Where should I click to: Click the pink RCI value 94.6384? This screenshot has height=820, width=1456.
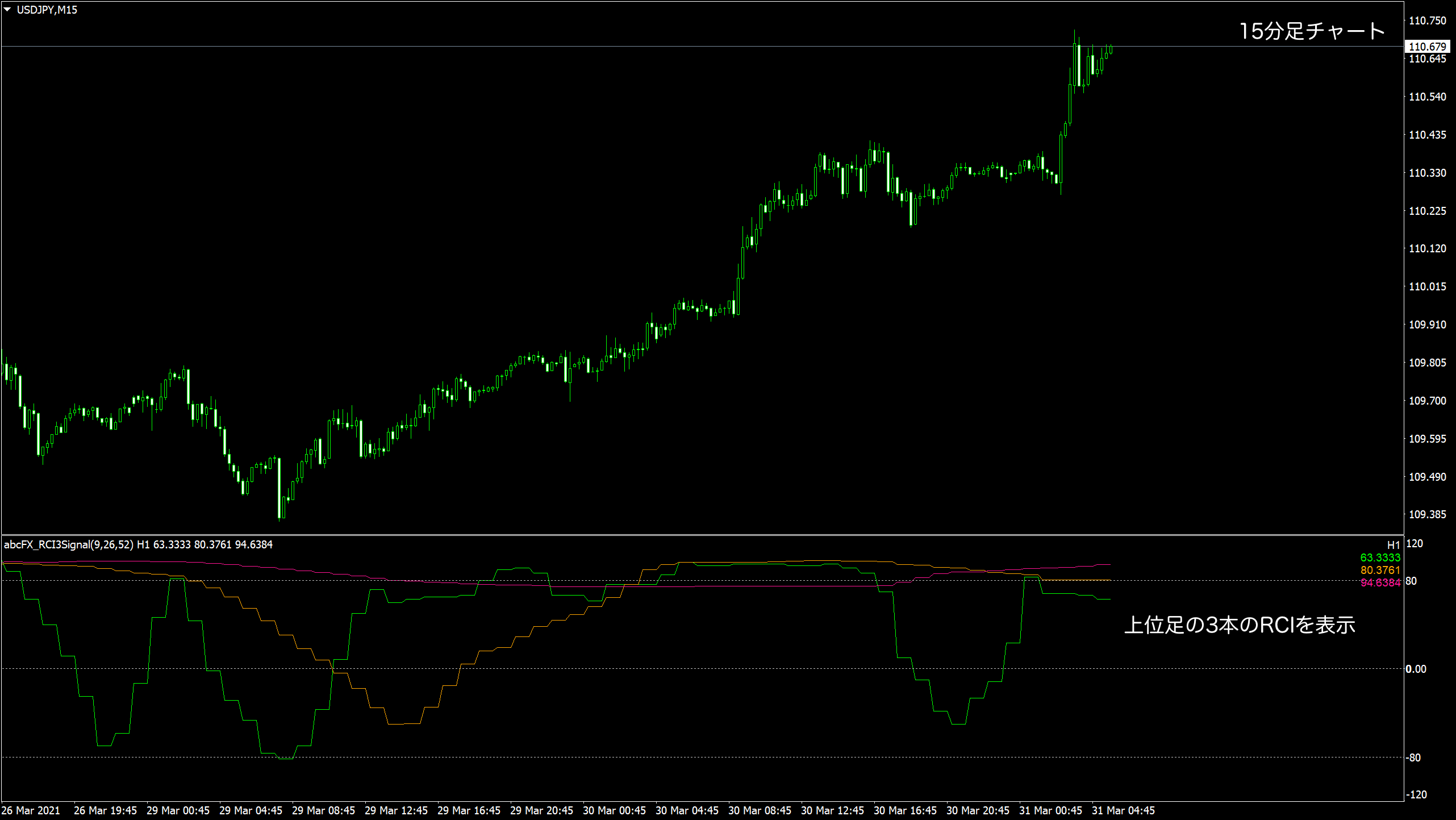(1380, 582)
